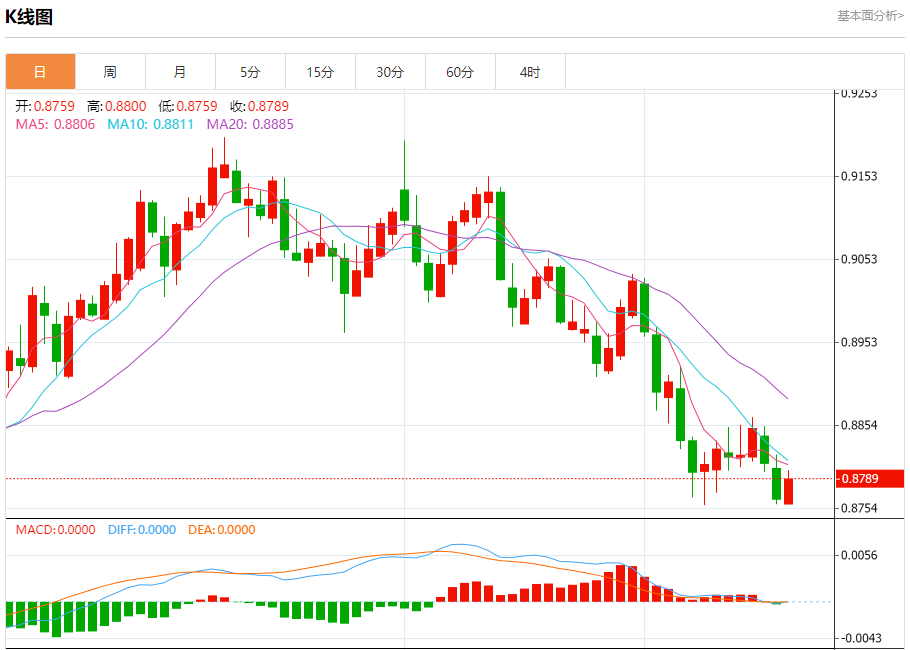The width and height of the screenshot is (910, 650).
Task: Click the 低:0.8759 low price value
Action: pyautogui.click(x=188, y=106)
